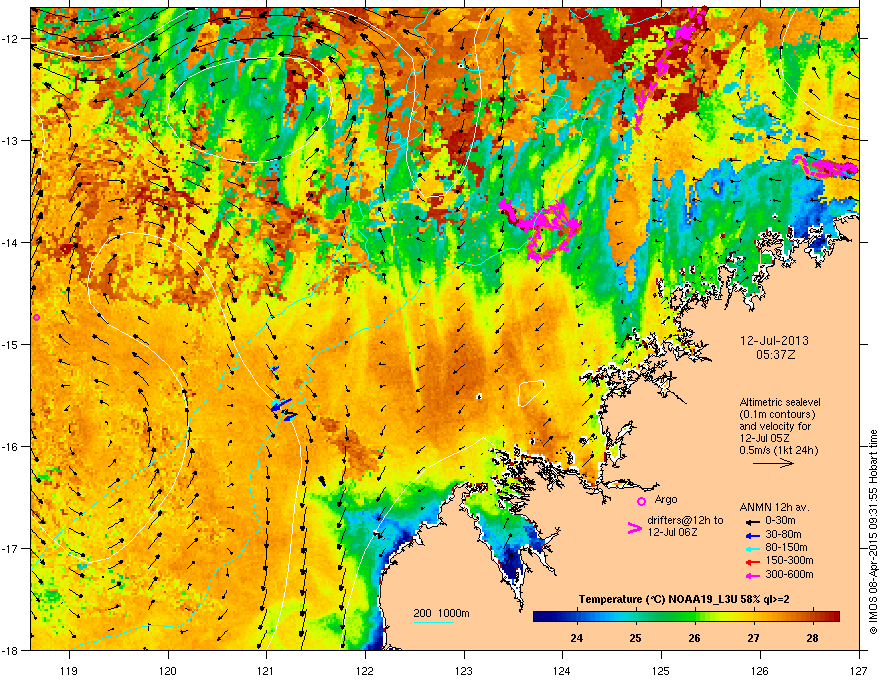Image resolution: width=880 pixels, height=680 pixels.
Task: Click the black 0-30m arrow legend symbol
Action: 751,521
